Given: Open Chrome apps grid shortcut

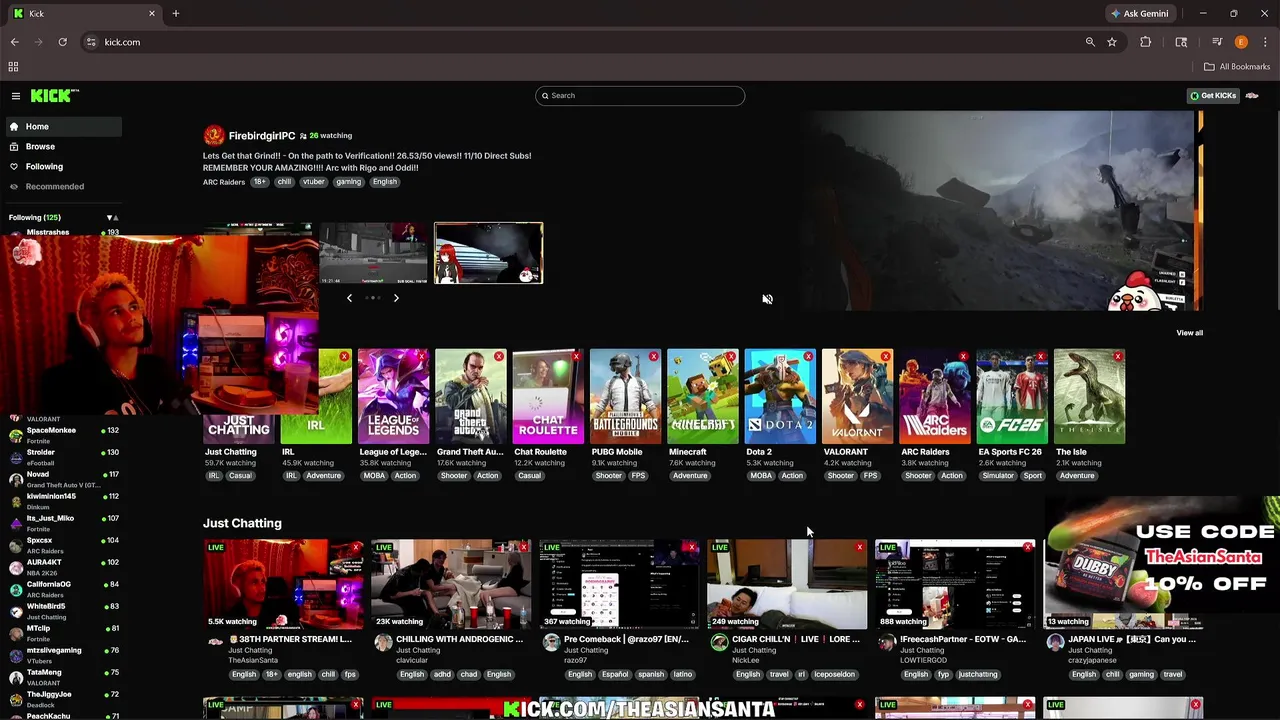Looking at the screenshot, I should [x=13, y=67].
